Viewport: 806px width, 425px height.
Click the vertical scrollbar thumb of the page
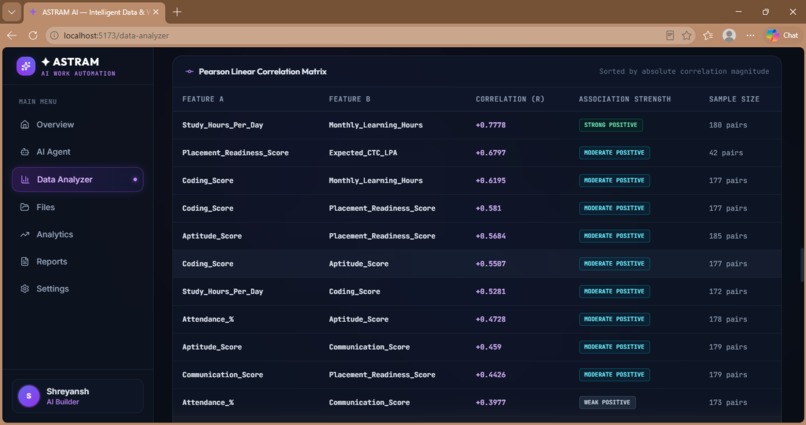(x=802, y=264)
